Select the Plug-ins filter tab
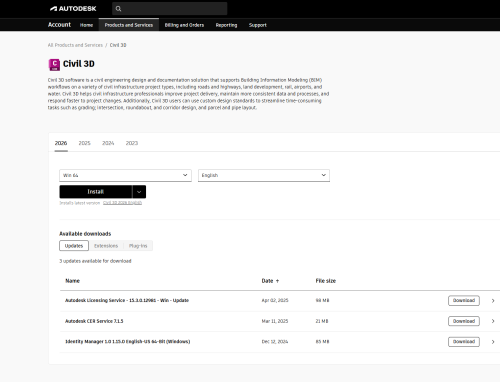Viewport: 500px width, 382px height. pos(138,246)
